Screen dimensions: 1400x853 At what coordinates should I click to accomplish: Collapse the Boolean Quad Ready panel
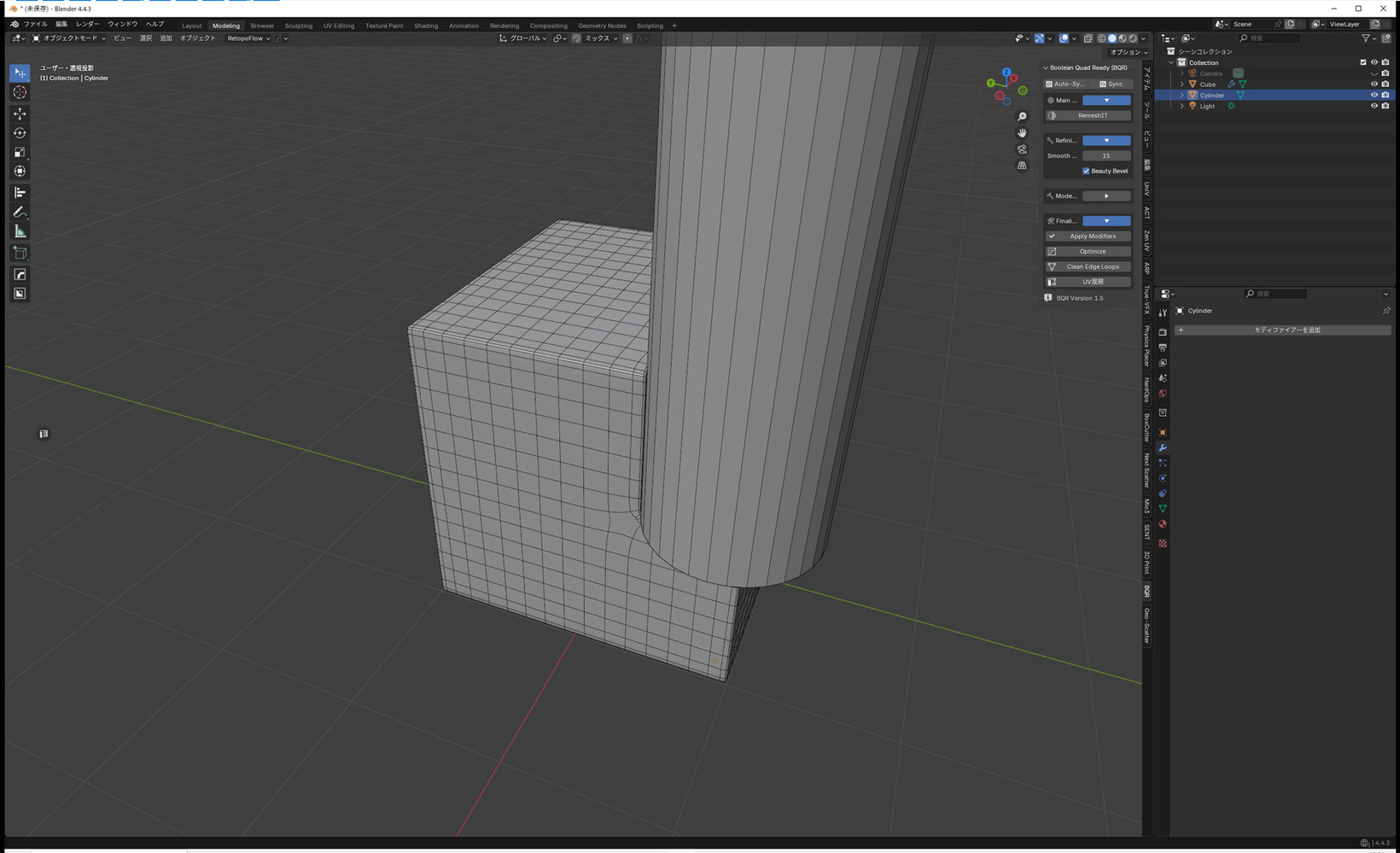tap(1046, 67)
